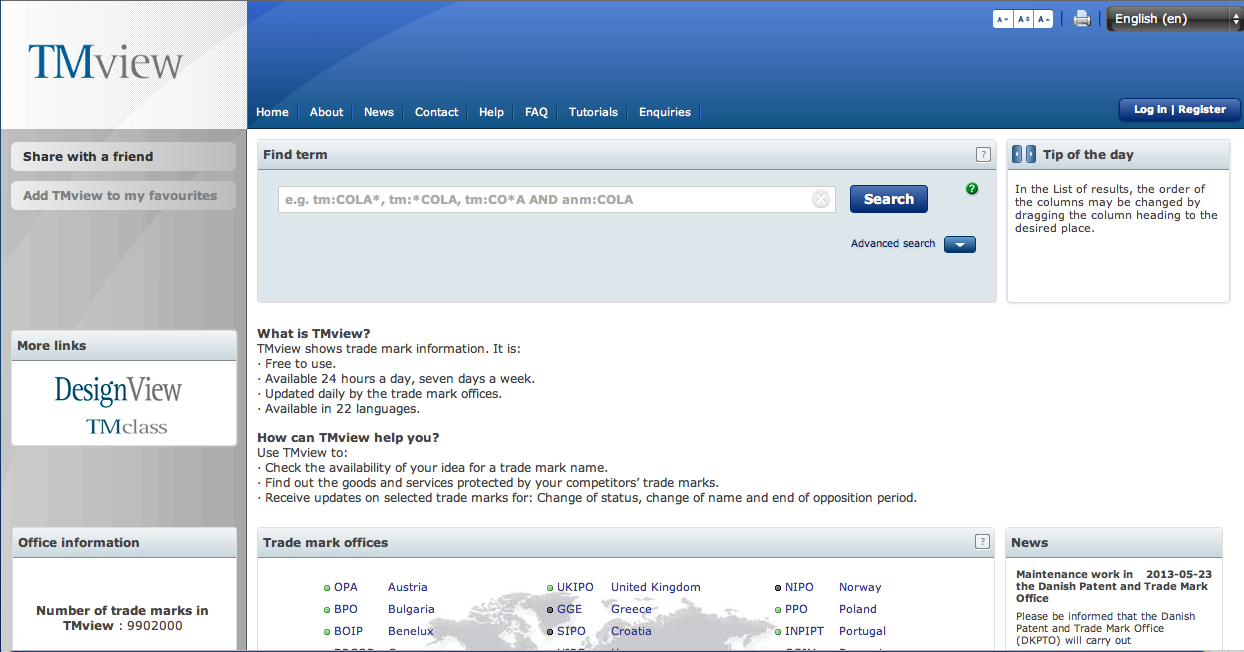1244x652 pixels.
Task: Click the Log in link
Action: 1150,110
